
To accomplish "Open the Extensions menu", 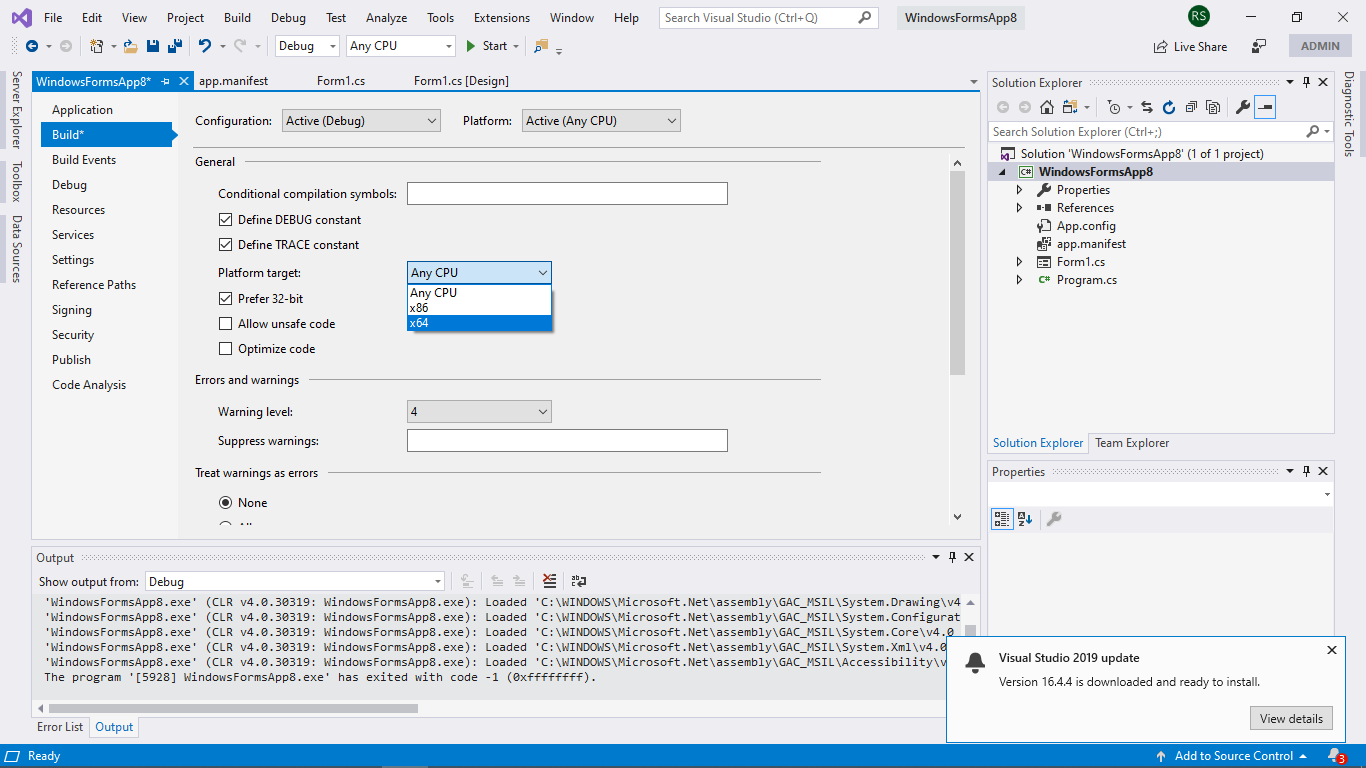I will point(502,18).
